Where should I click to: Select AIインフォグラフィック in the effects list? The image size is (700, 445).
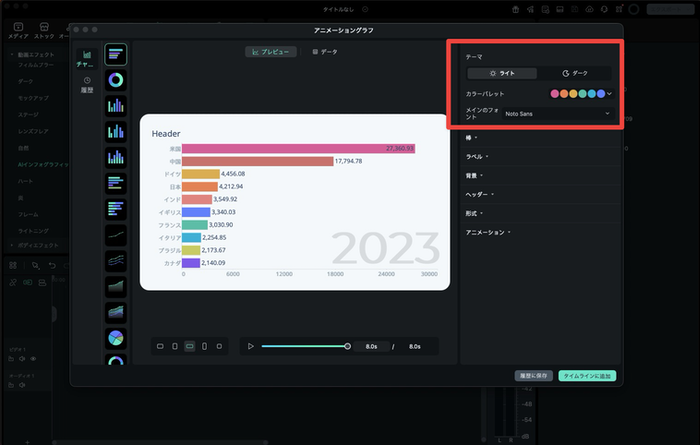43,165
